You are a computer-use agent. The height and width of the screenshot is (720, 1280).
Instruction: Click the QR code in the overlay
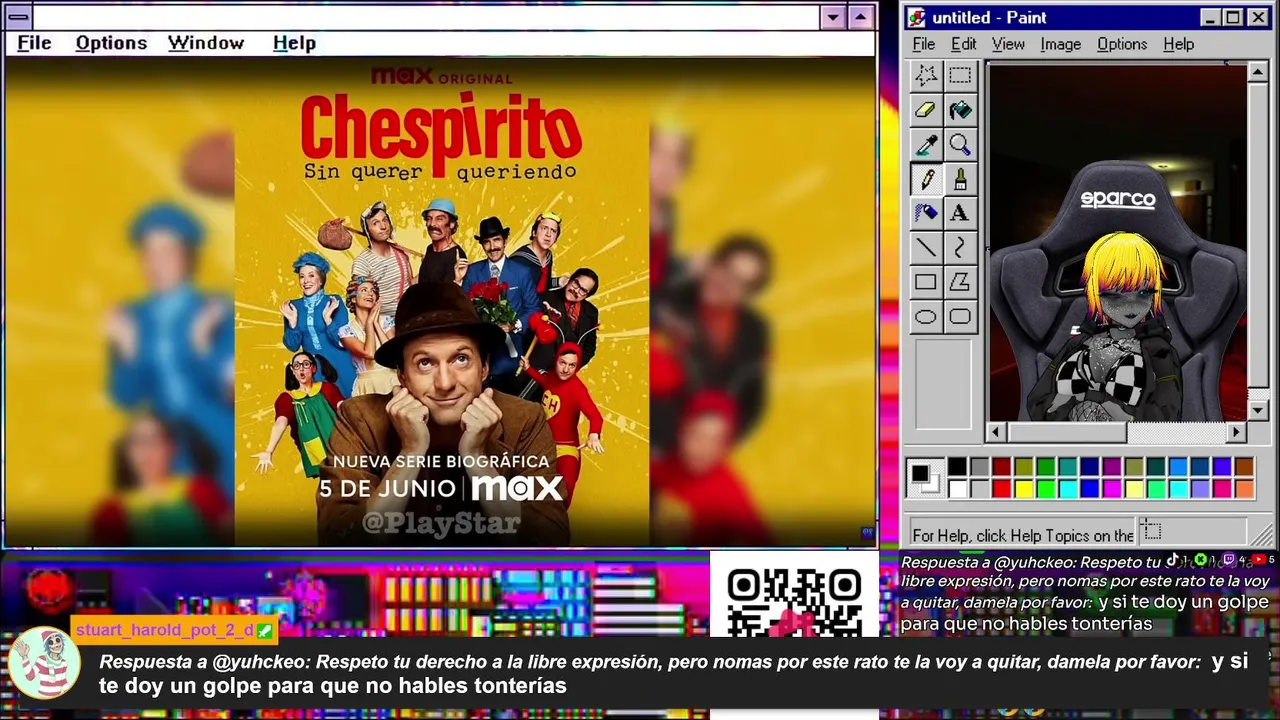point(795,602)
